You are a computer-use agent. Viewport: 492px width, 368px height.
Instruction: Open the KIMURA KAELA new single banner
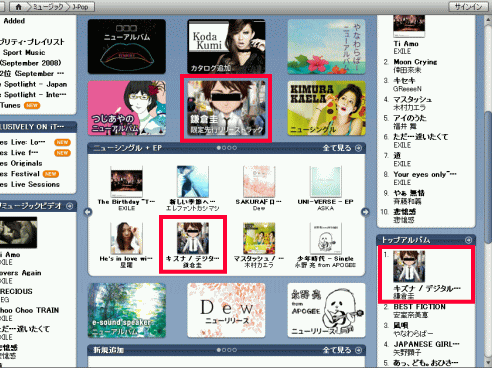(326, 108)
